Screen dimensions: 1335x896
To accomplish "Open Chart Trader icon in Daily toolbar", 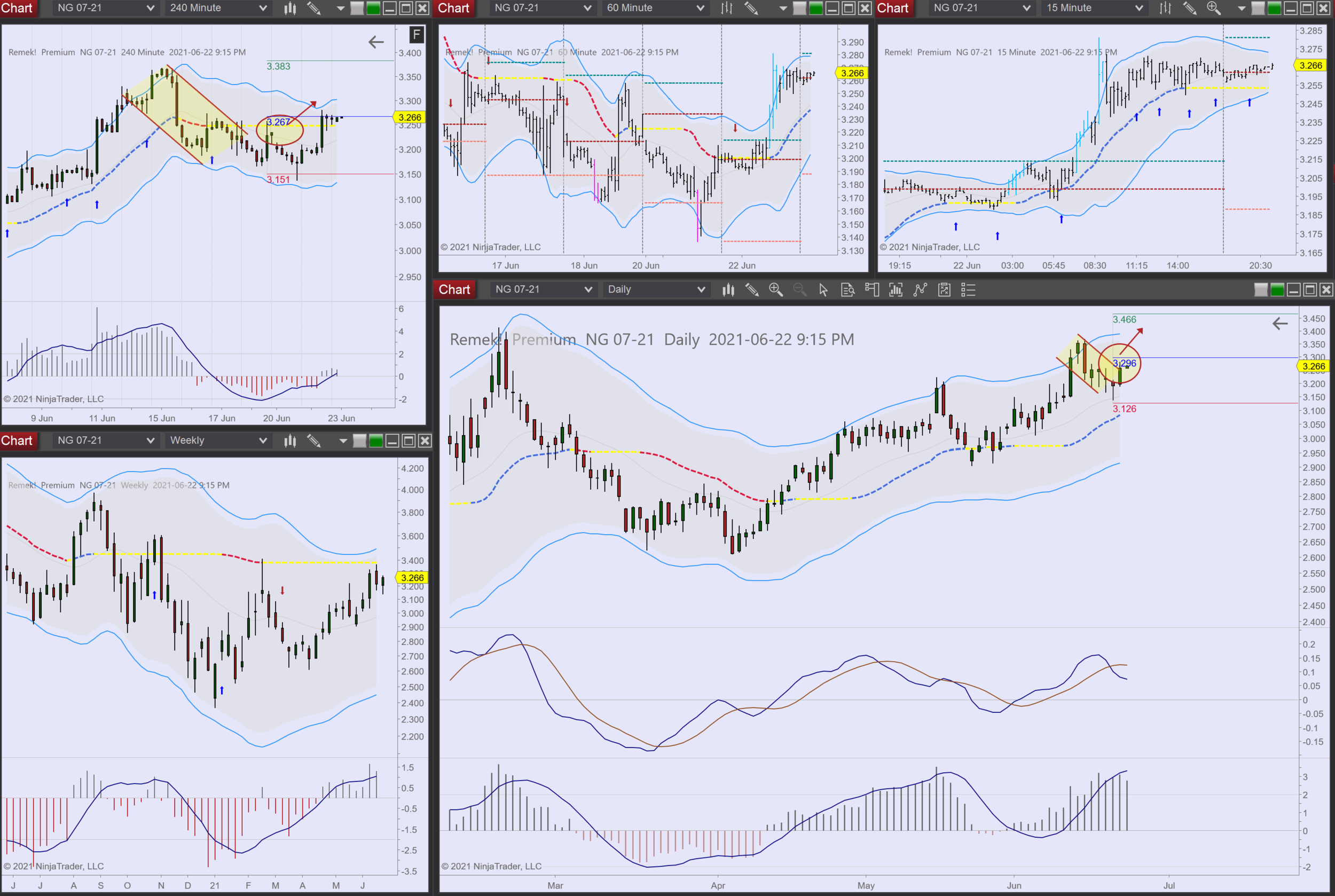I will tap(871, 290).
